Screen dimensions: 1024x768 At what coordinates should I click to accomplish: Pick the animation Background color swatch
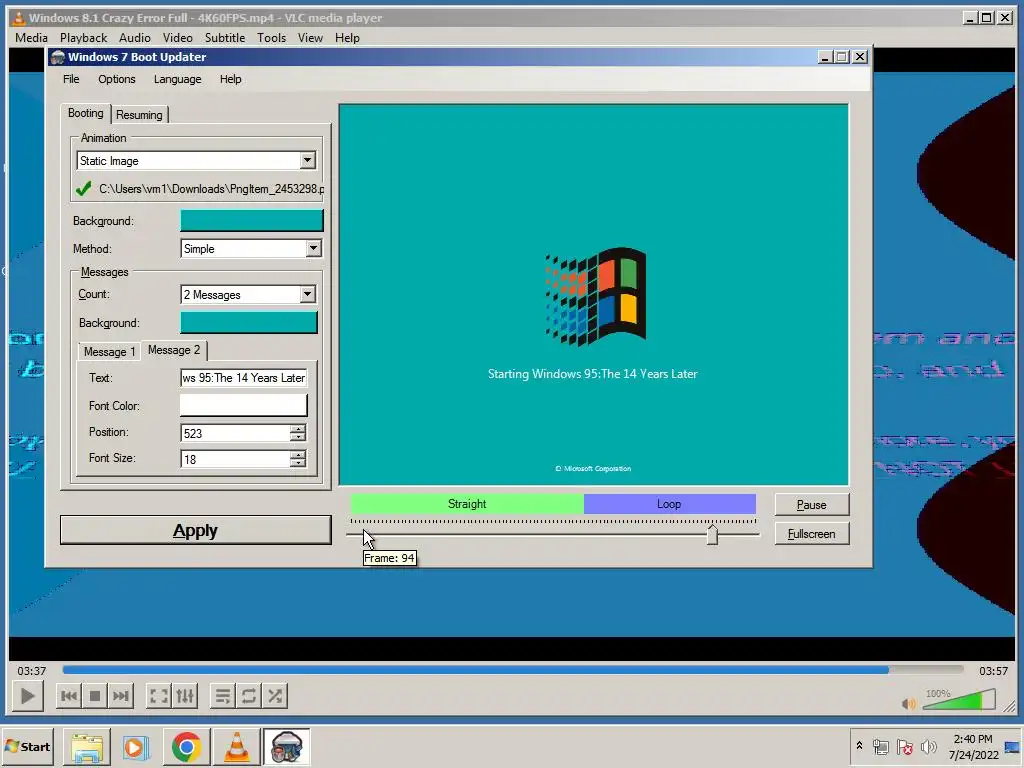(x=251, y=221)
